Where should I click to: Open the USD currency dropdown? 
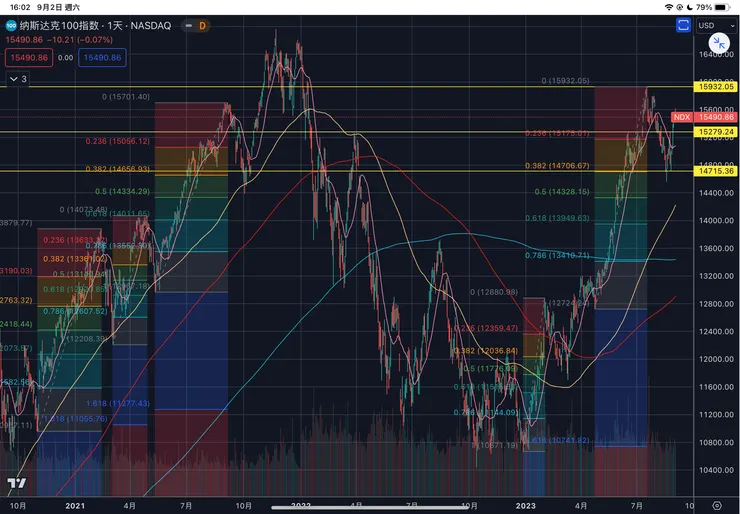714,25
